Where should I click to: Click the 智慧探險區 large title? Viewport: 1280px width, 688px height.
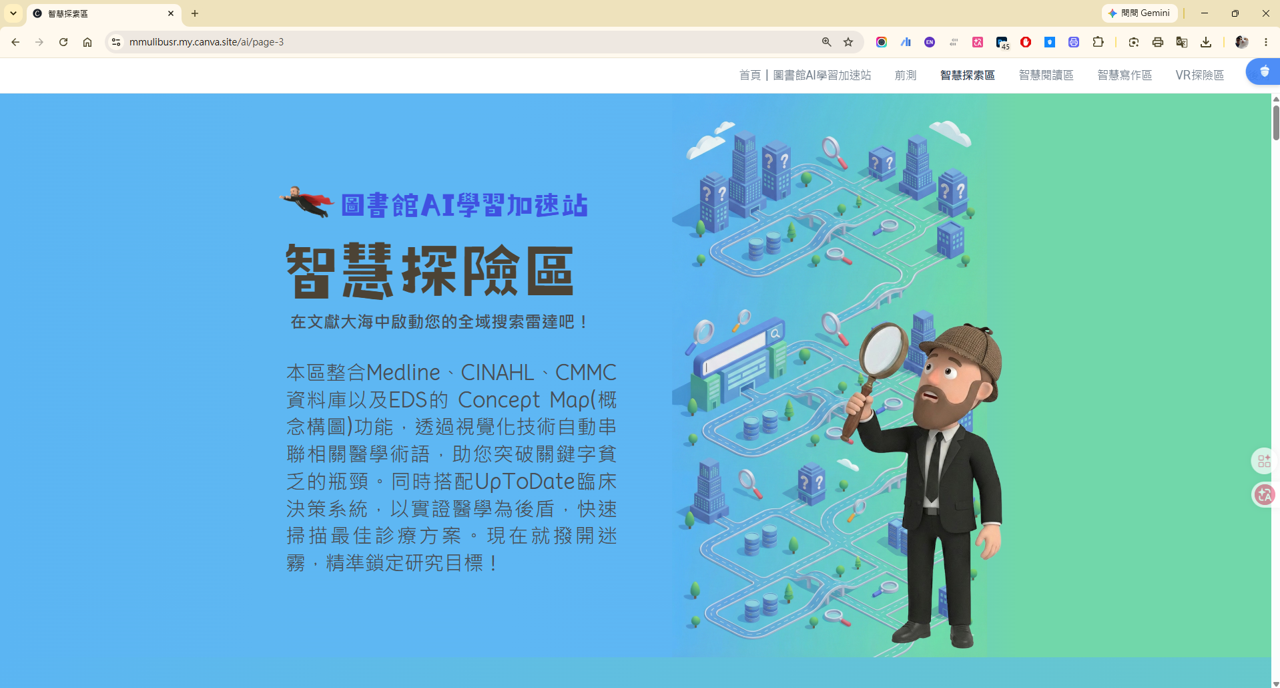[x=430, y=271]
